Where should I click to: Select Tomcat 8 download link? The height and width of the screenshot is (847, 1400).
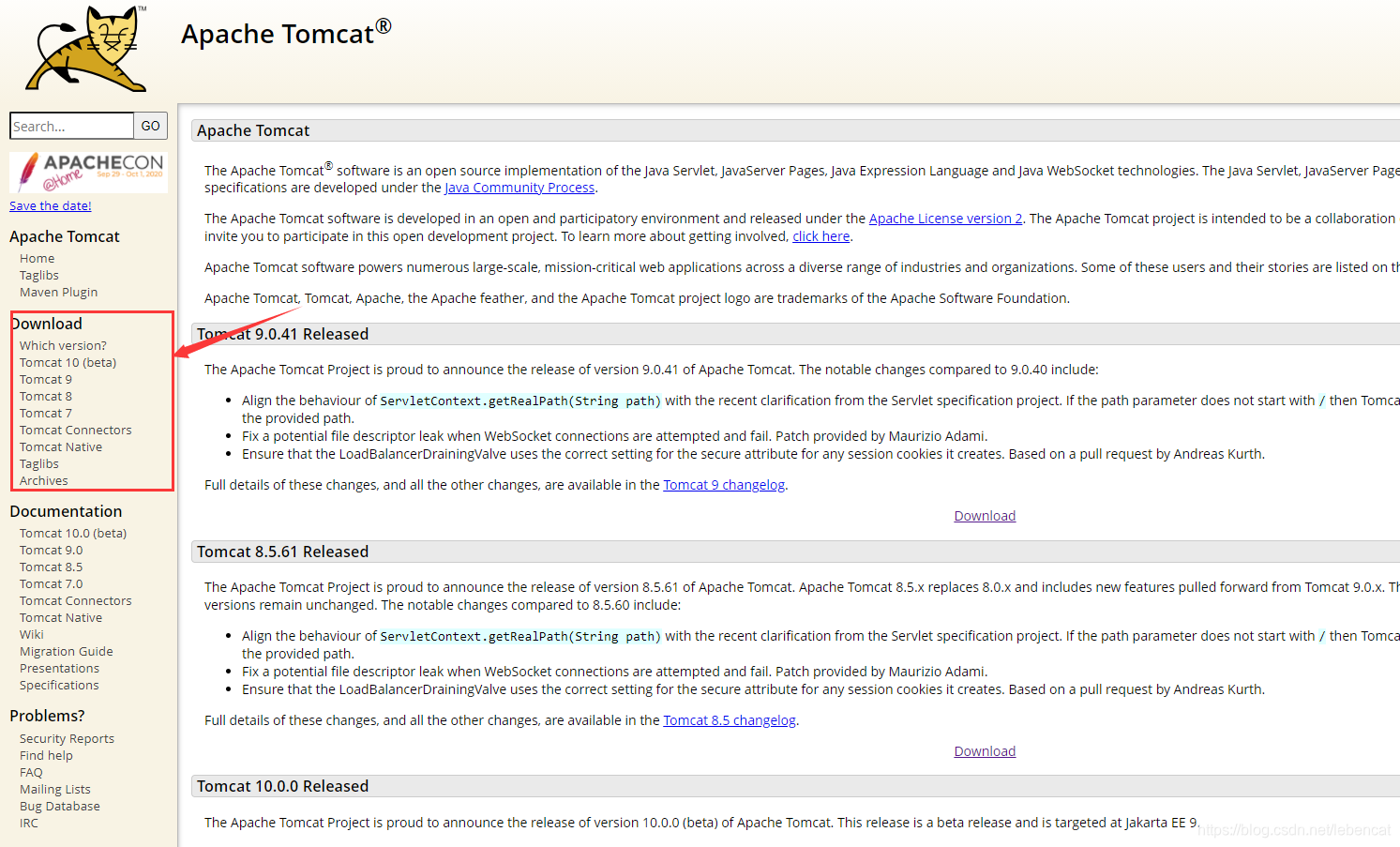click(46, 396)
